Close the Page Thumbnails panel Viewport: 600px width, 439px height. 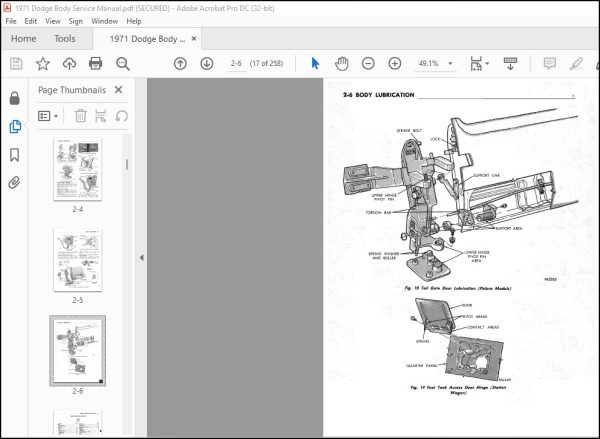pos(119,90)
